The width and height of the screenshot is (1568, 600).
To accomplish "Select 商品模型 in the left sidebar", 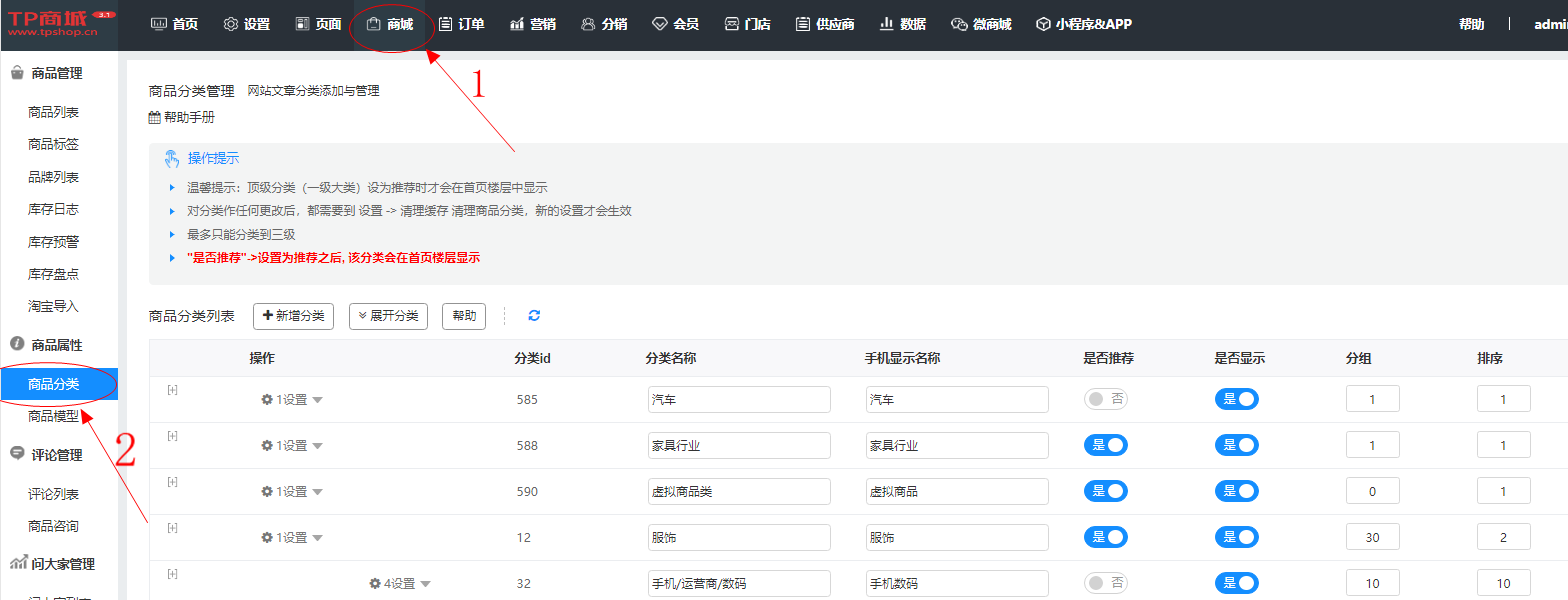I will (x=54, y=416).
